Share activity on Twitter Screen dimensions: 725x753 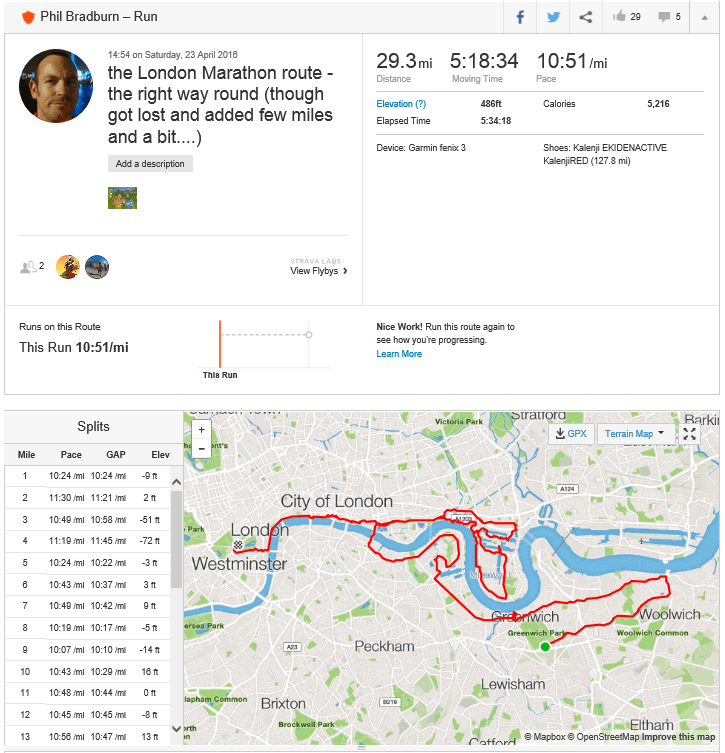(553, 17)
